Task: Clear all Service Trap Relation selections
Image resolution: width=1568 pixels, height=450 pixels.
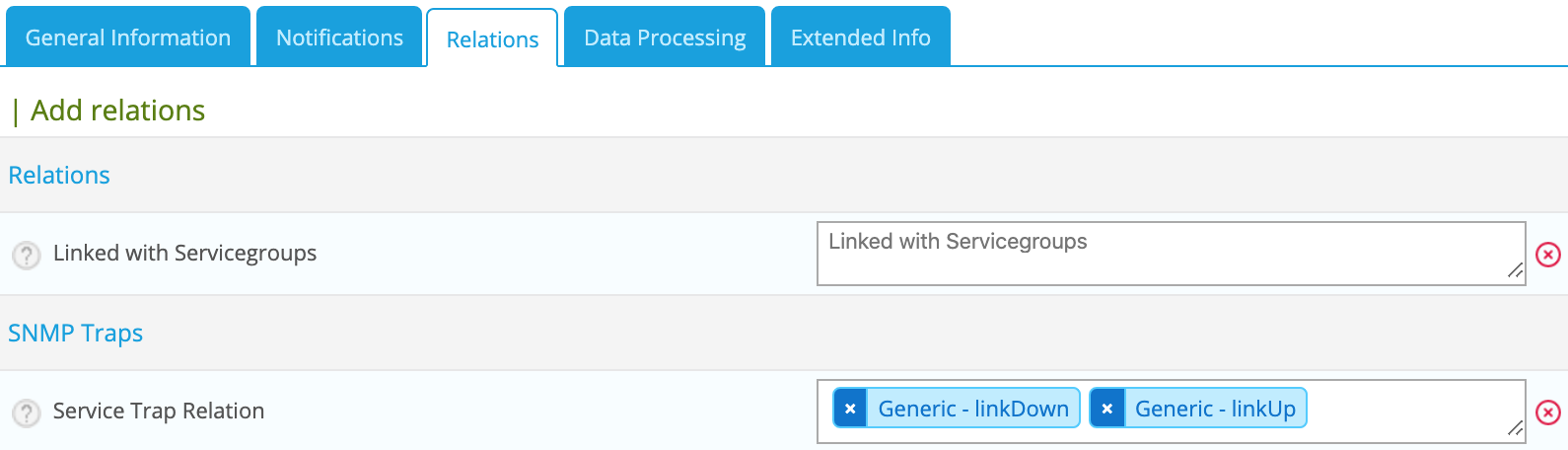Action: (1548, 412)
